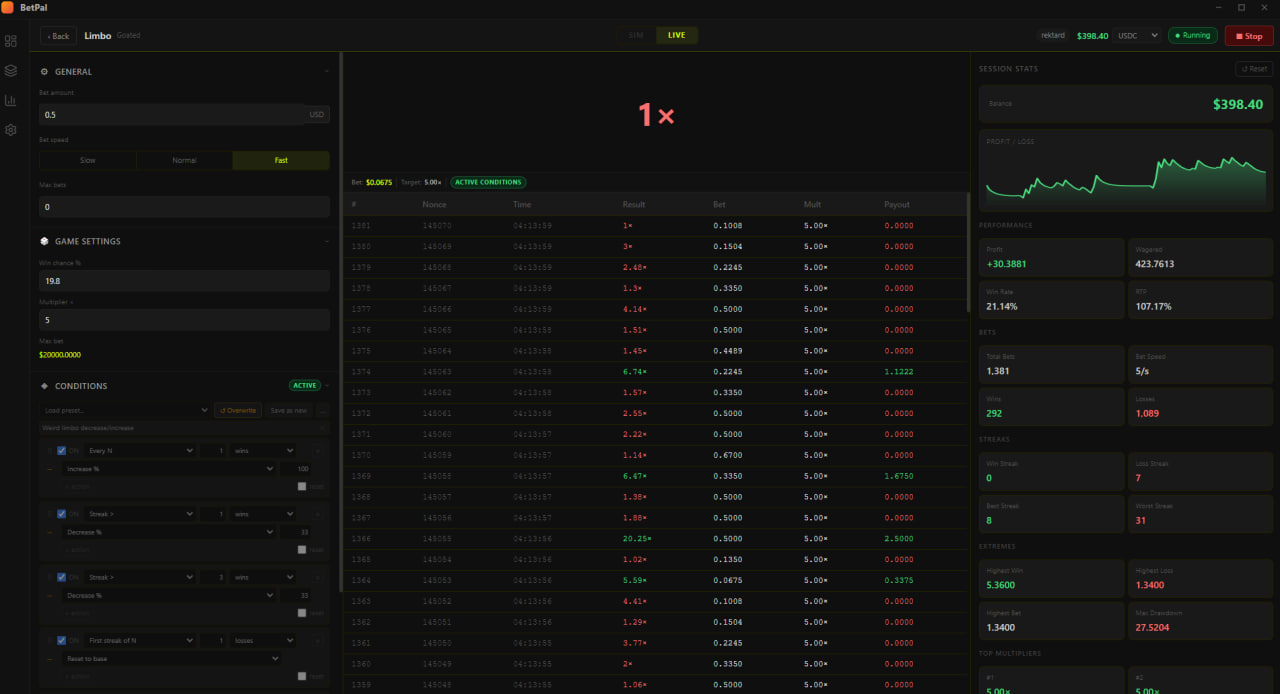Select the layers stack icon in sidebar
This screenshot has width=1280, height=694.
[11, 70]
